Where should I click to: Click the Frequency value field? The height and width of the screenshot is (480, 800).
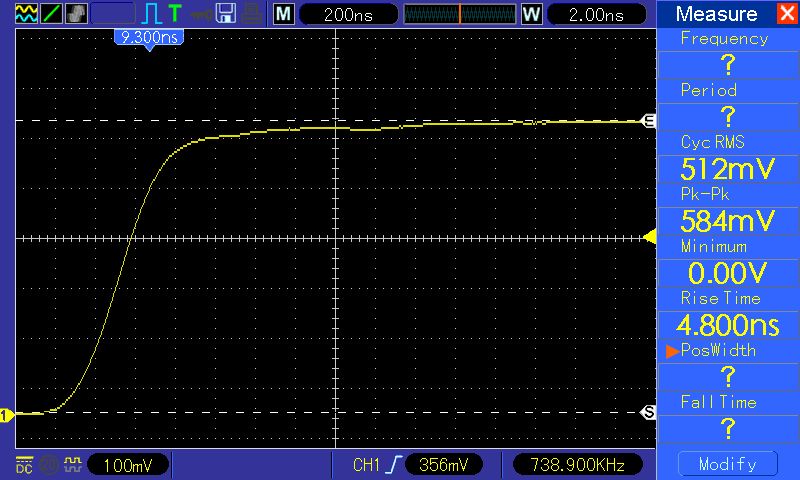coord(728,65)
